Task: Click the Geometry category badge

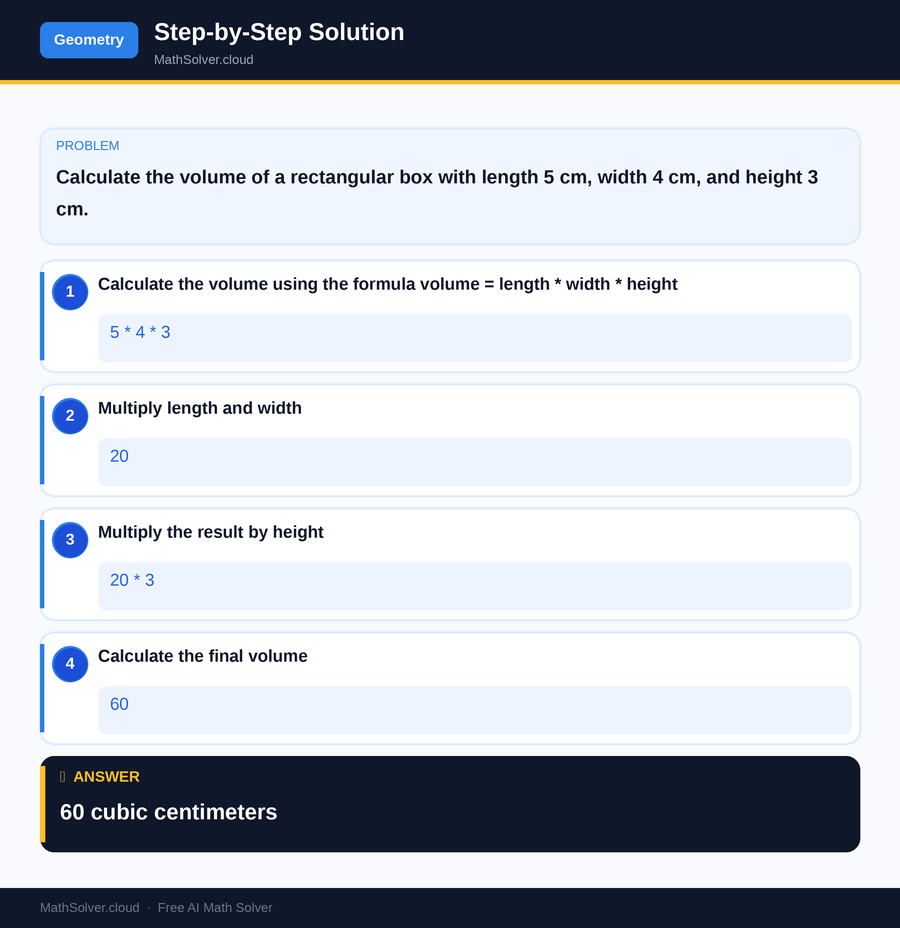Action: click(x=89, y=40)
